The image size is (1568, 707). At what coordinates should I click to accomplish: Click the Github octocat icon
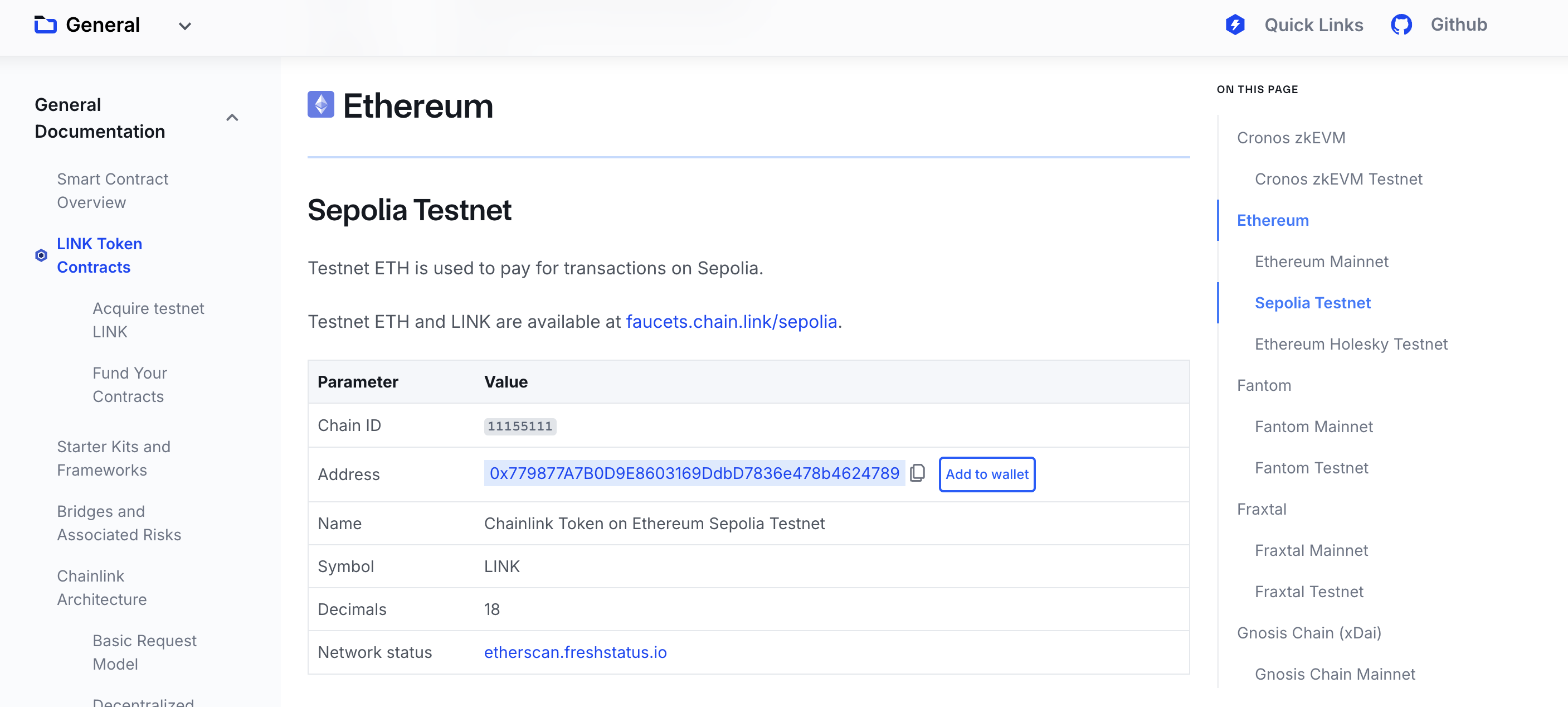(1401, 25)
